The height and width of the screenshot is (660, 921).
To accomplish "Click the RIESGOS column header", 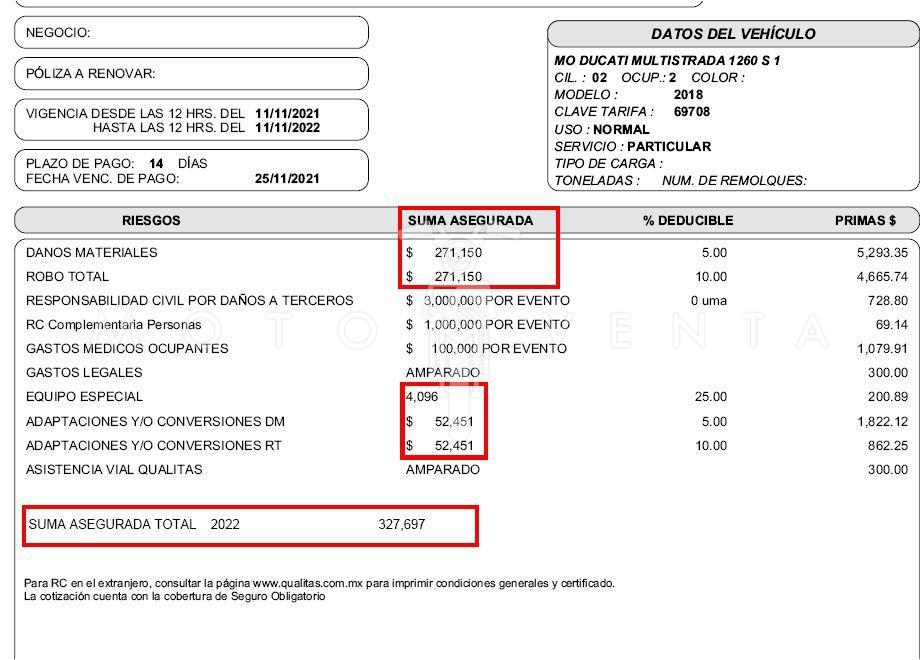I will pyautogui.click(x=151, y=220).
